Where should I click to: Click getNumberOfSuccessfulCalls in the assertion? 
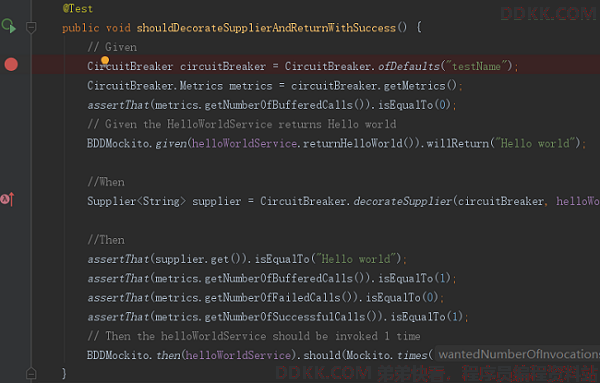tap(285, 317)
